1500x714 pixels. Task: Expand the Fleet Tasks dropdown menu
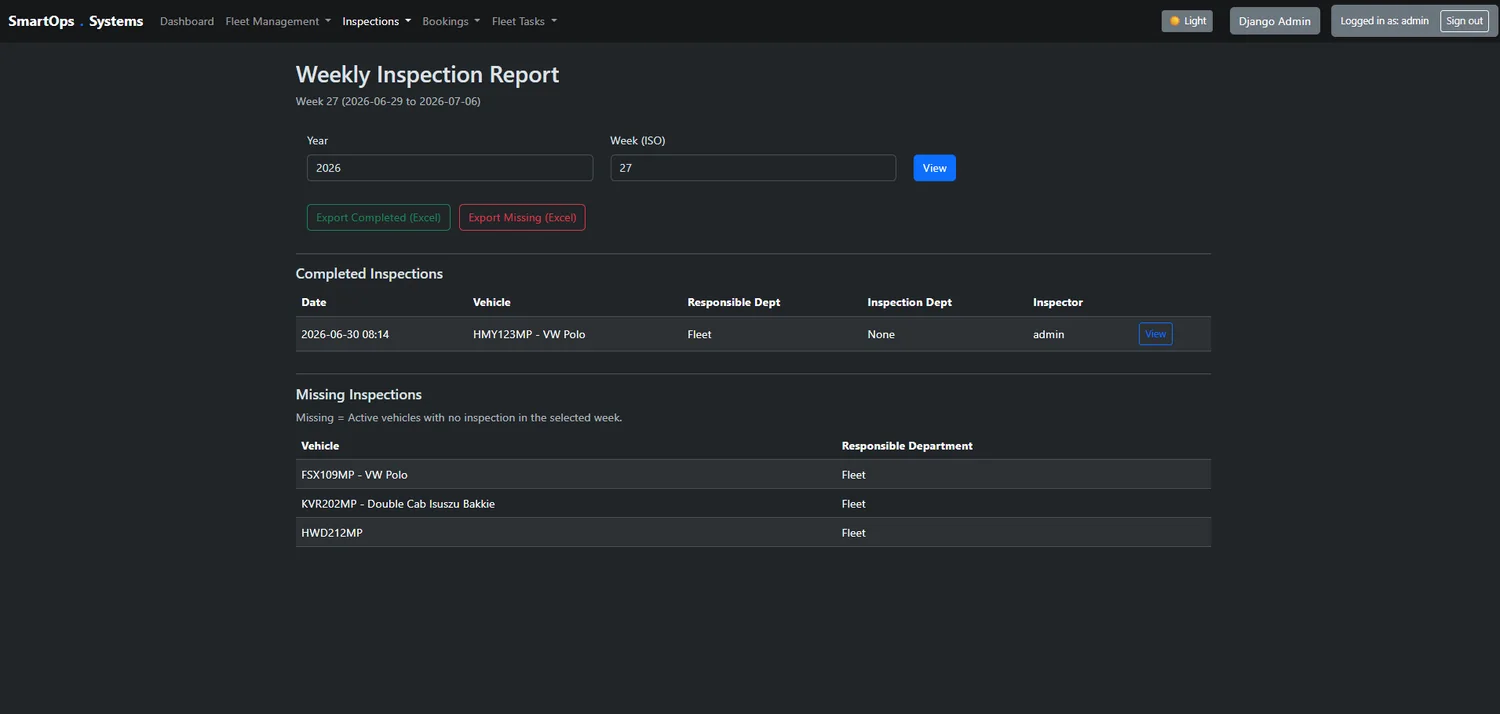tap(524, 21)
